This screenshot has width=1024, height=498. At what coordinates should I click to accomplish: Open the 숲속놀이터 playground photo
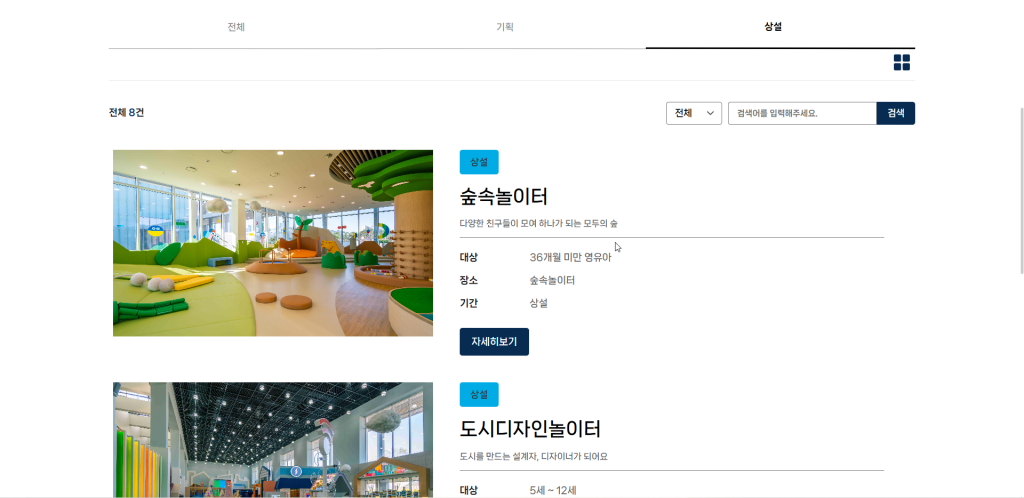(273, 243)
